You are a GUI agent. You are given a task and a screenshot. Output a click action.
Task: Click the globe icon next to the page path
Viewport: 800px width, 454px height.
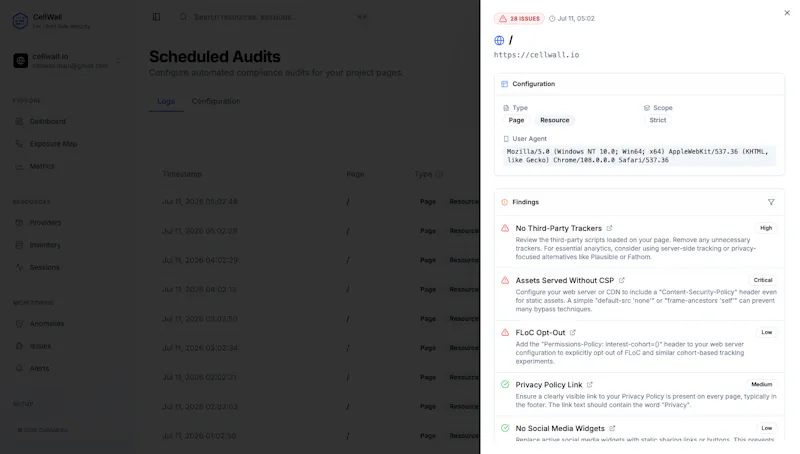point(499,40)
